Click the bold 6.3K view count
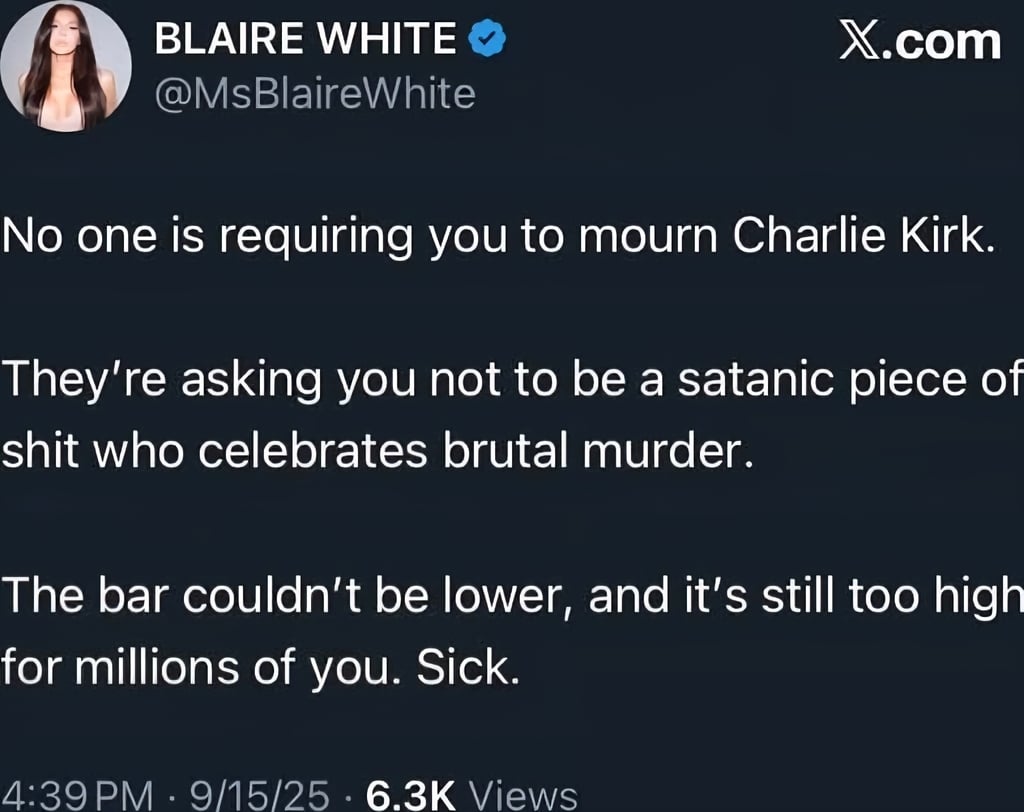Image resolution: width=1024 pixels, height=812 pixels. pyautogui.click(x=411, y=795)
